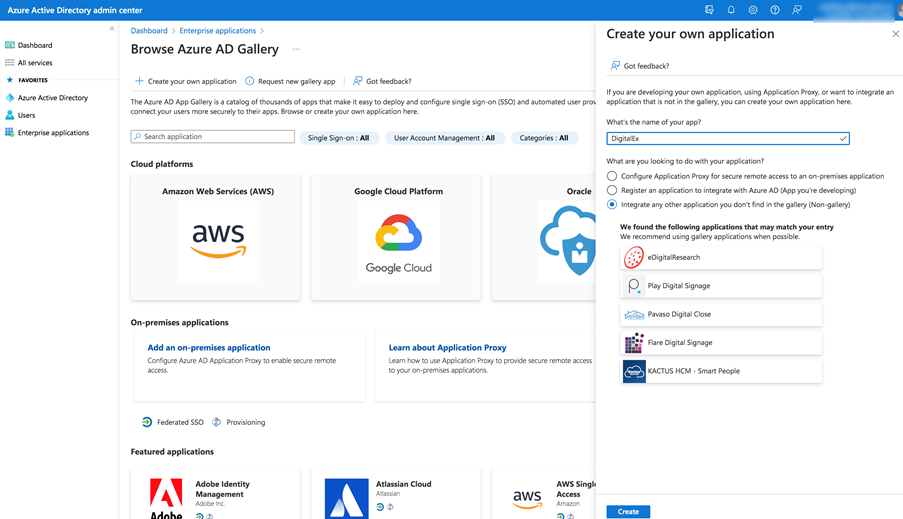Screen dimensions: 903x519
Task: Open the settings gear in header
Action: click(x=753, y=10)
